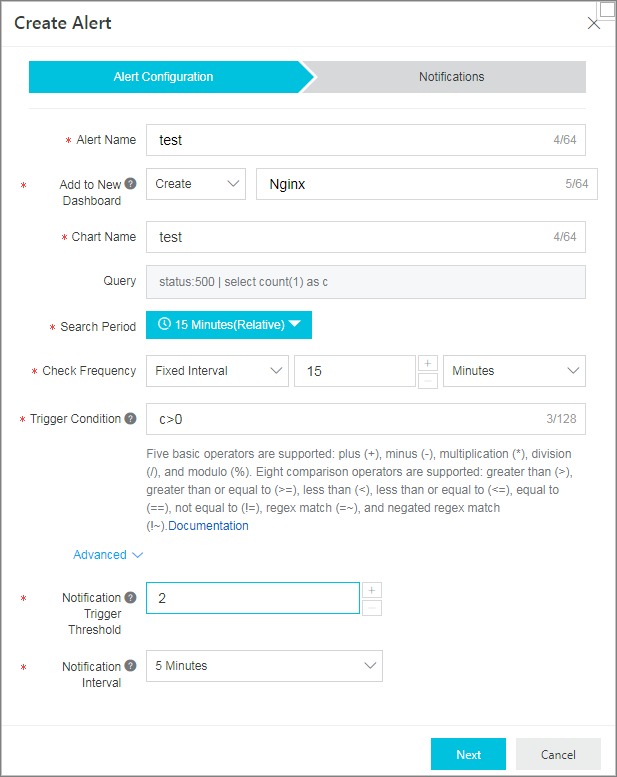The image size is (617, 777).
Task: Open the Fixed Interval dropdown
Action: (x=217, y=371)
